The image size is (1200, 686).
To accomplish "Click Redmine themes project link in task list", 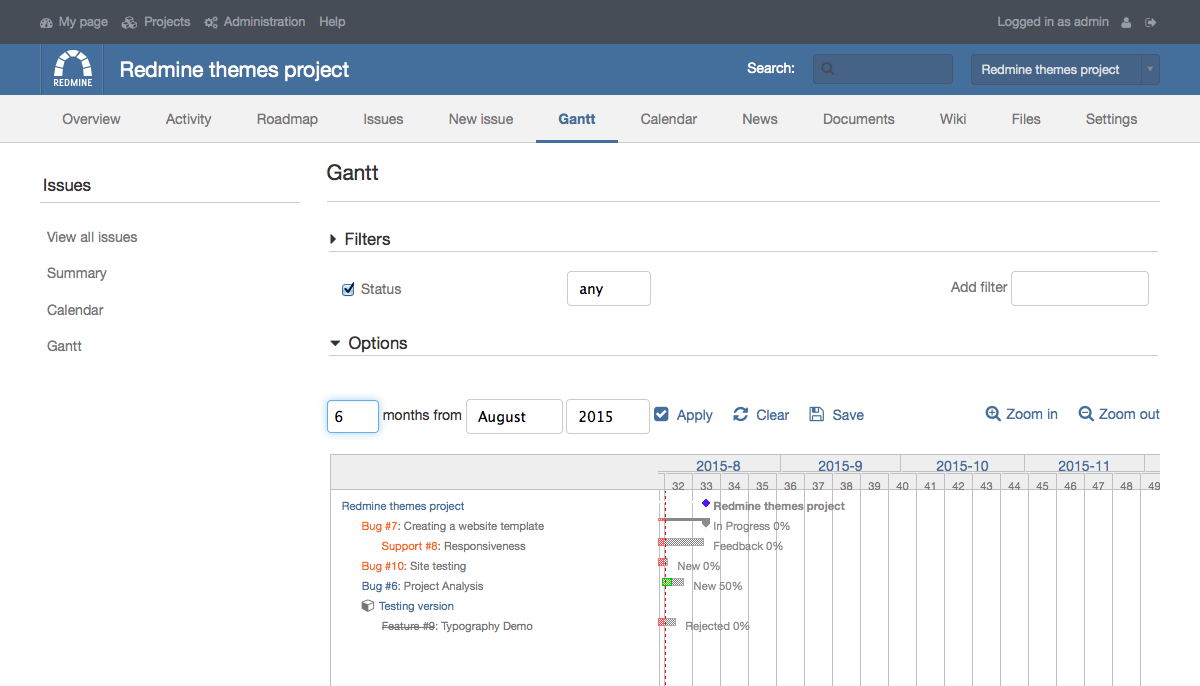I will (403, 506).
